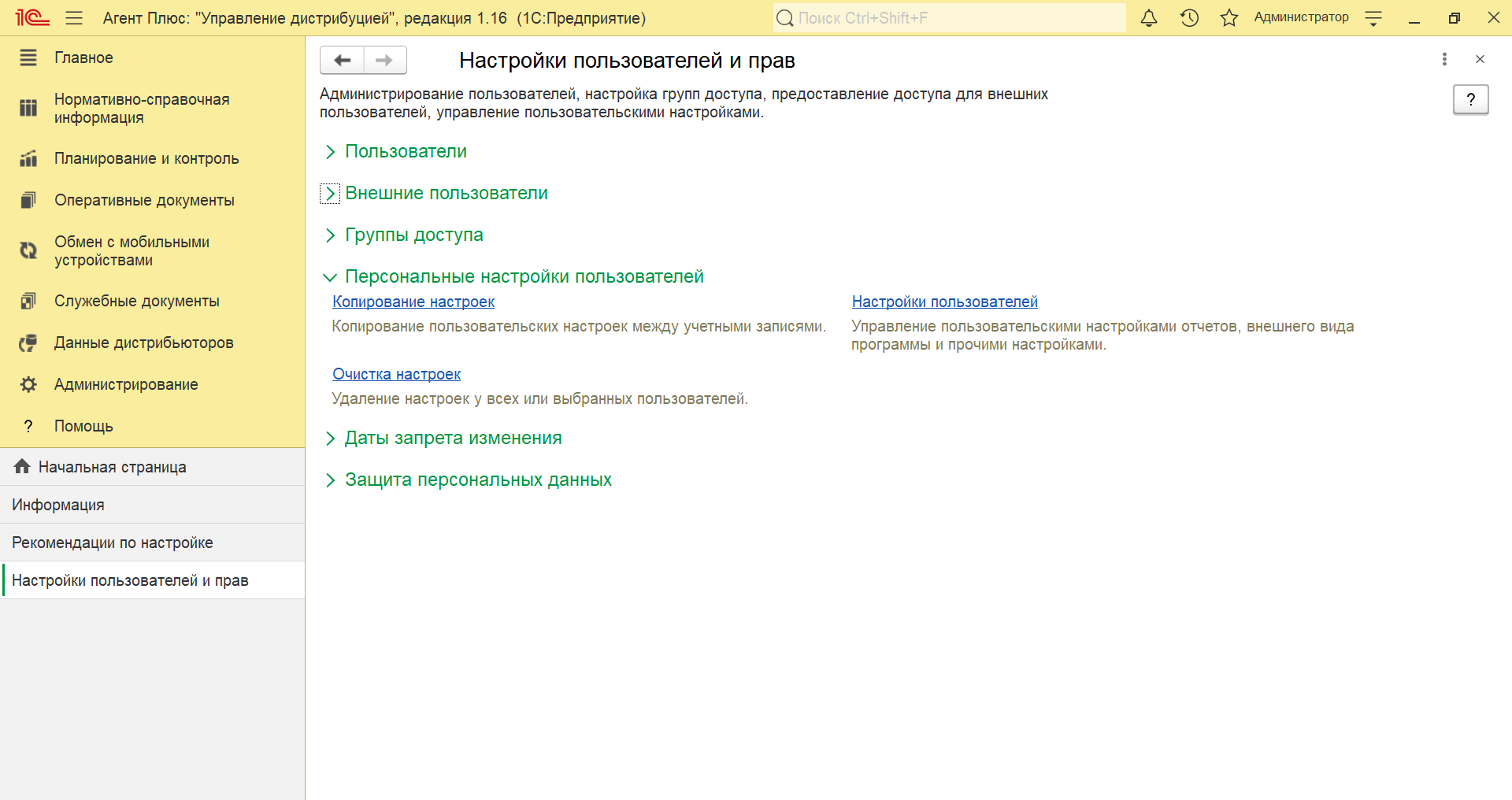
Task: Open Обмен с мобильными устройствами section
Action: pos(153,250)
